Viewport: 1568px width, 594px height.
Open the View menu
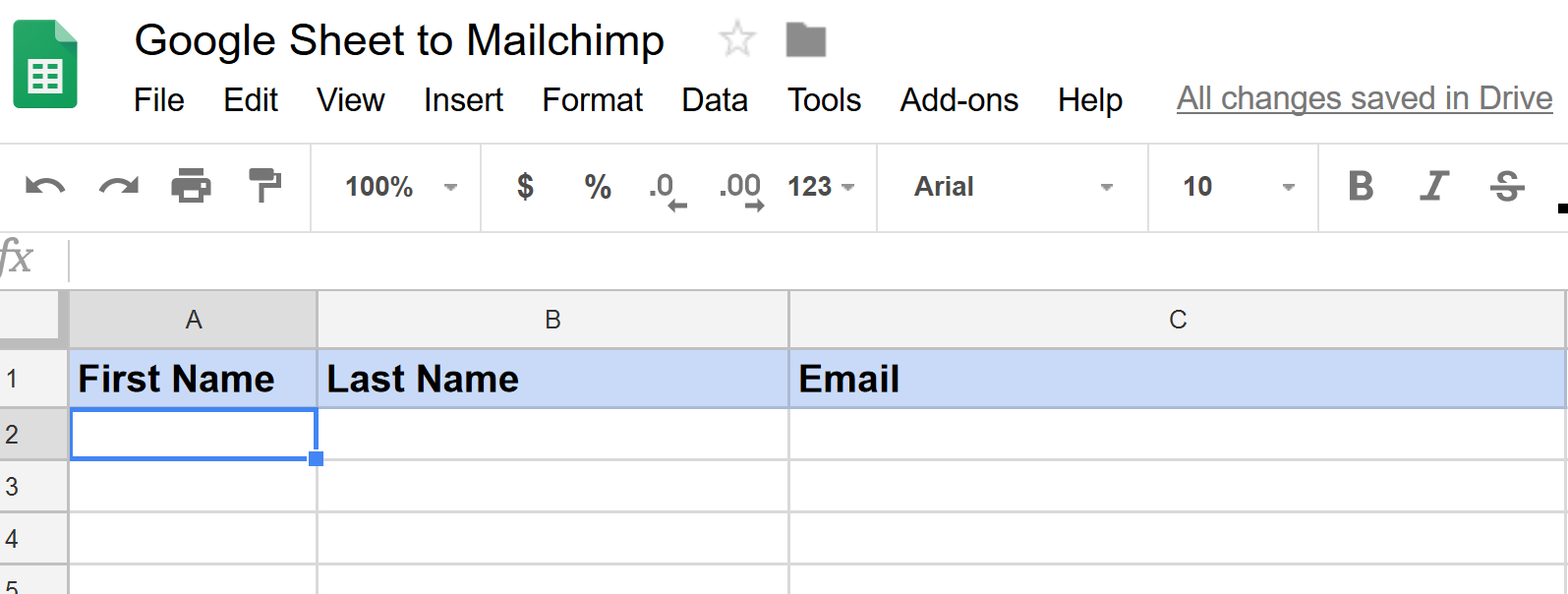pos(351,99)
